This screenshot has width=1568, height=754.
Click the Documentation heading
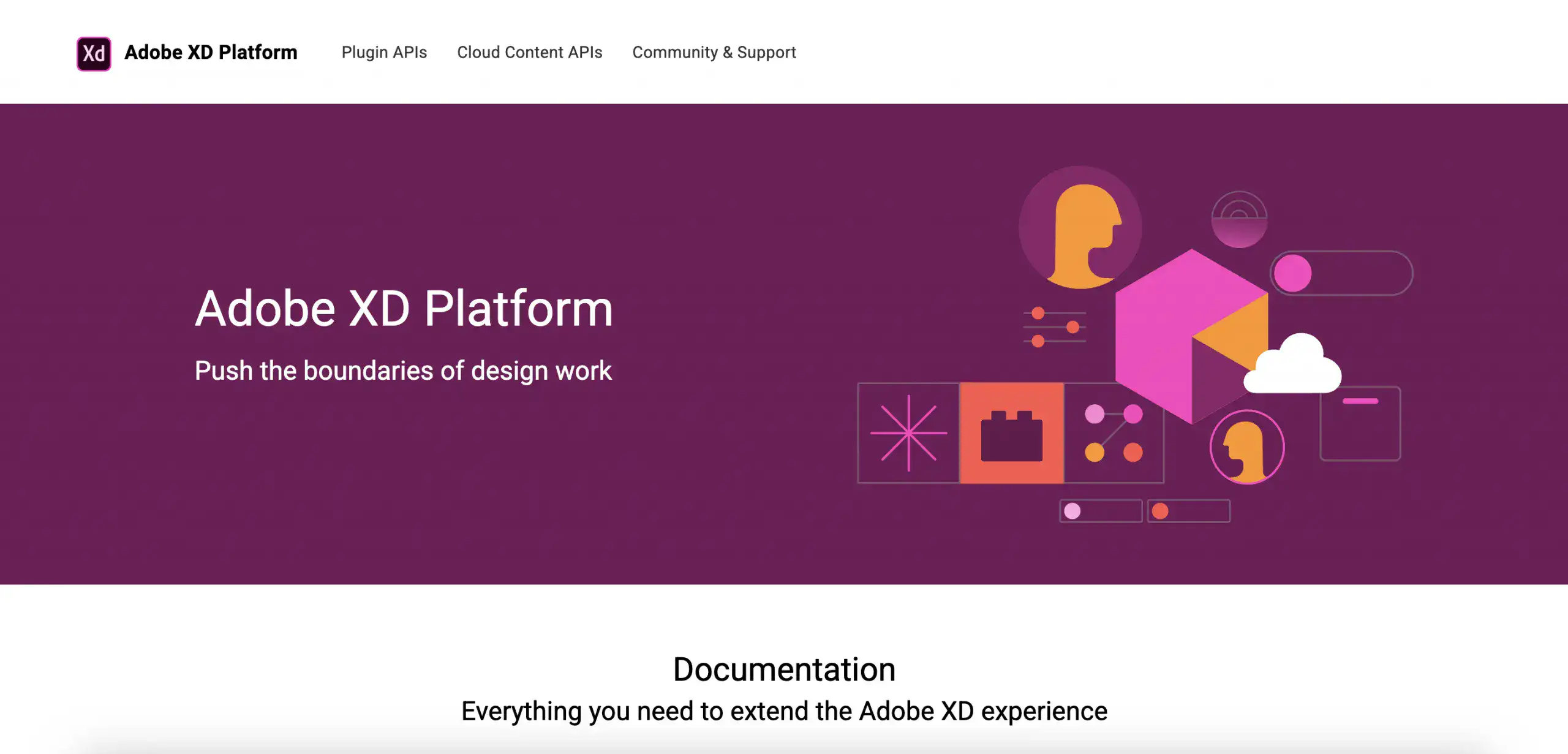784,668
